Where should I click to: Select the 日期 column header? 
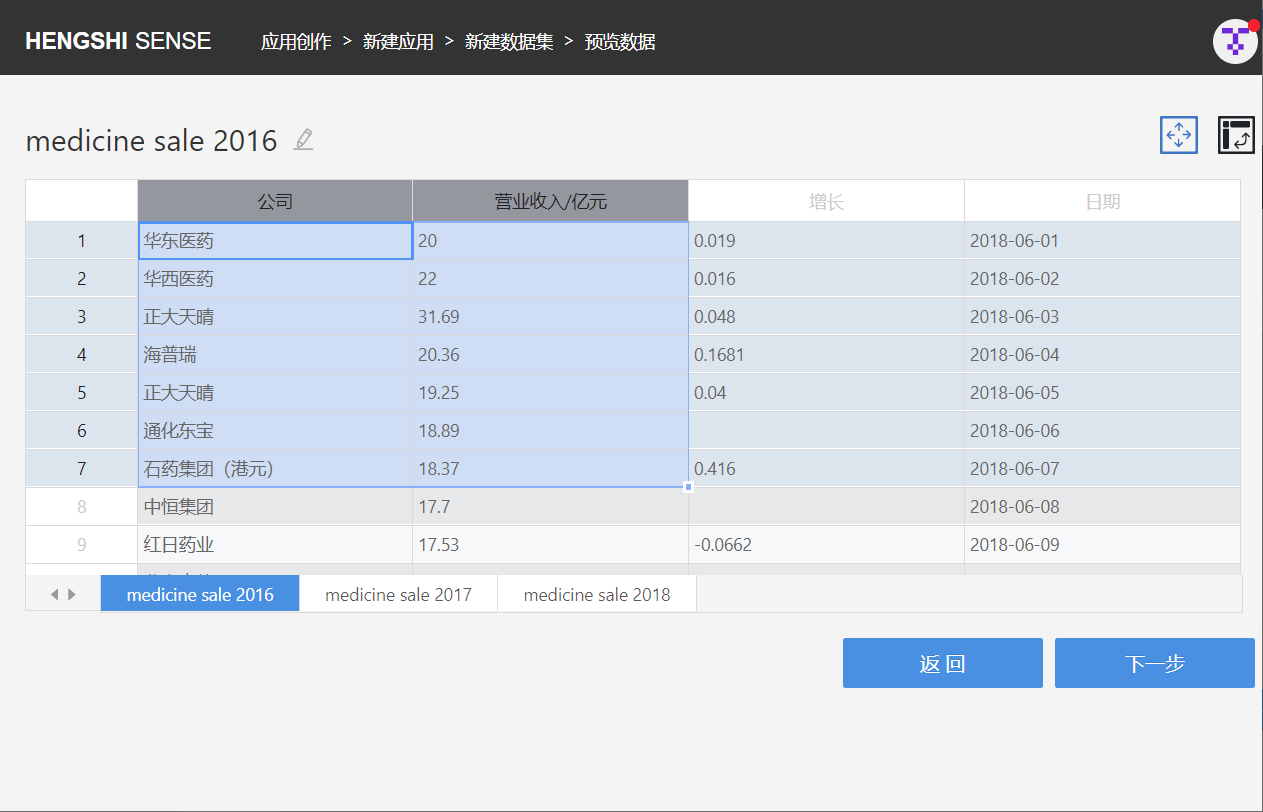(1102, 201)
